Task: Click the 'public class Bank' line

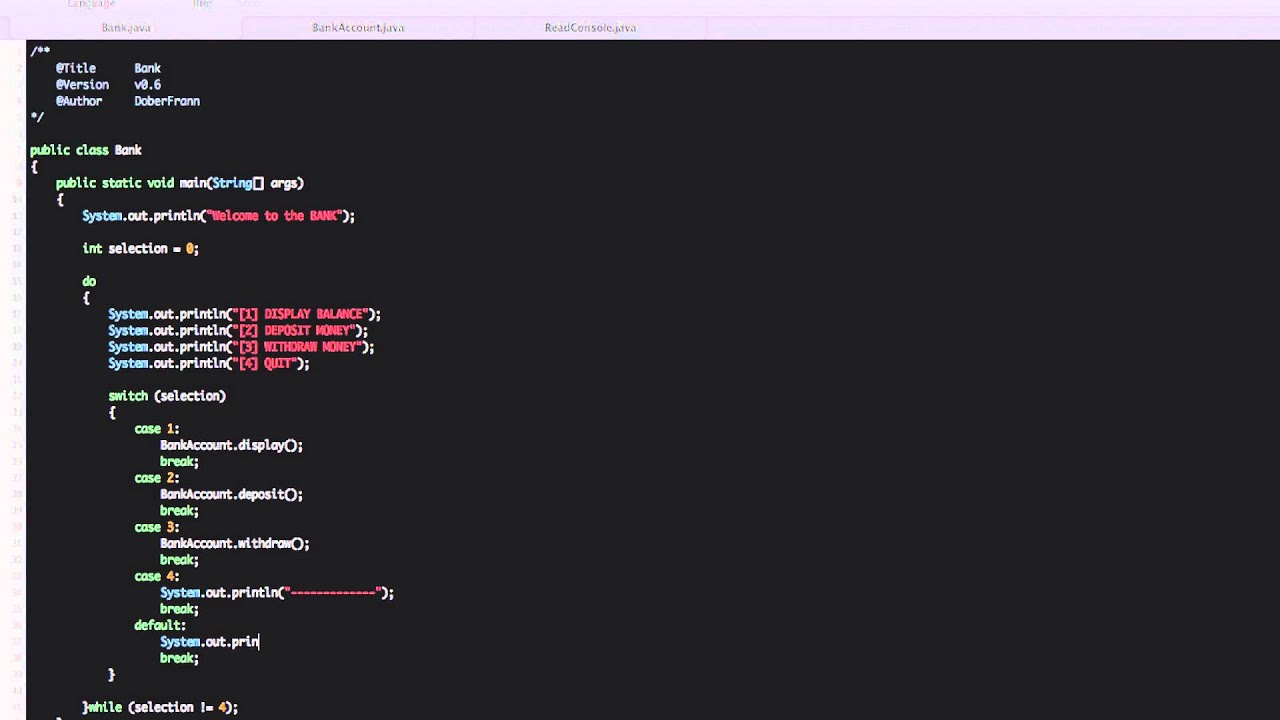Action: point(86,150)
